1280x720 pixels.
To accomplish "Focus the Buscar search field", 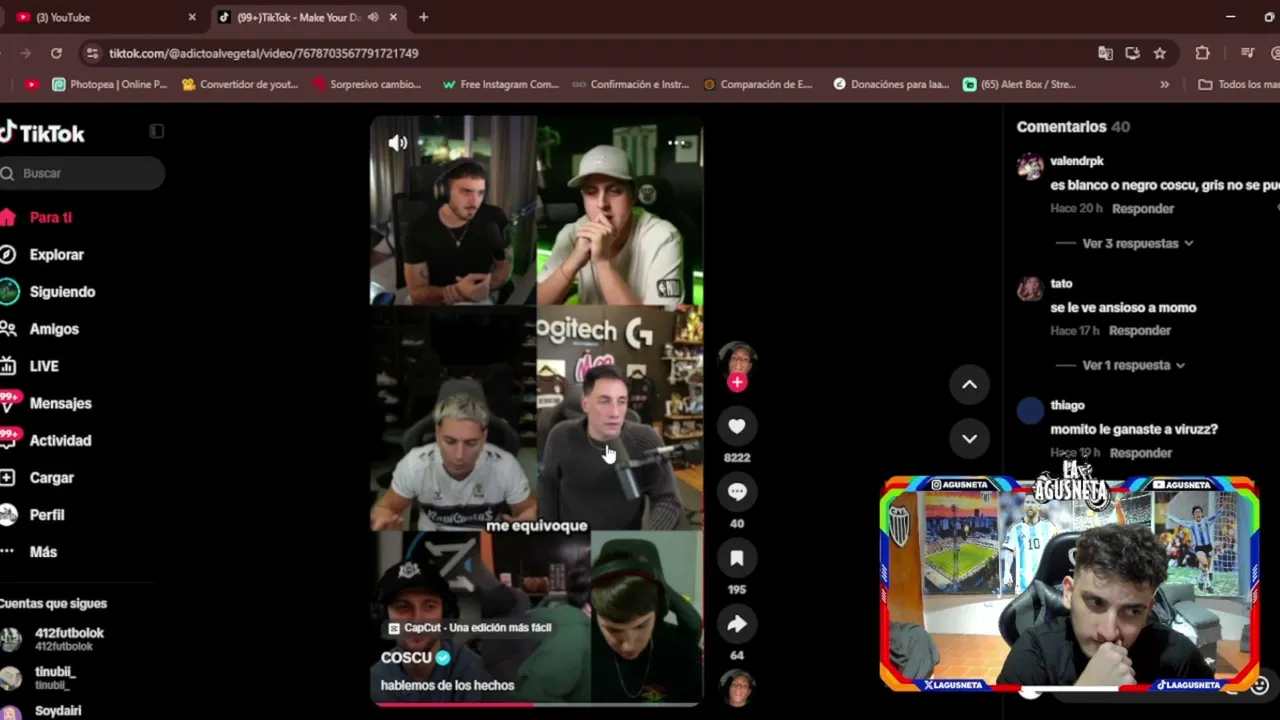I will point(82,173).
